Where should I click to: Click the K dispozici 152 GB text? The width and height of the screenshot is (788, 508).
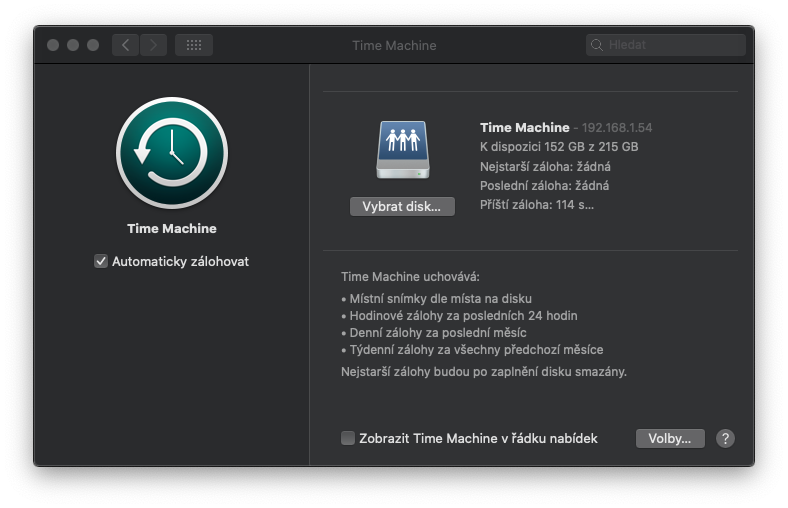coord(559,147)
